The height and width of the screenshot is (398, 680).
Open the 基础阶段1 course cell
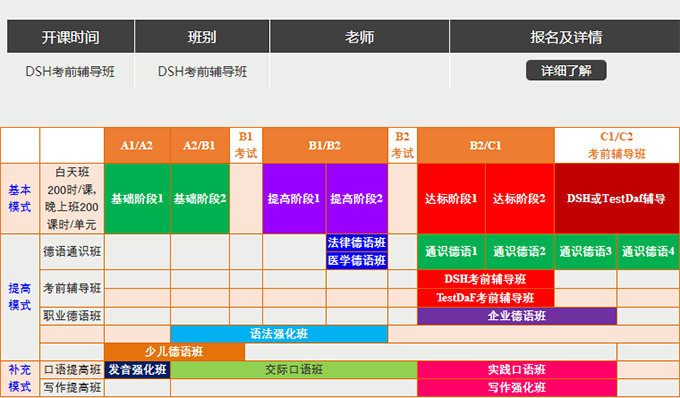click(137, 199)
